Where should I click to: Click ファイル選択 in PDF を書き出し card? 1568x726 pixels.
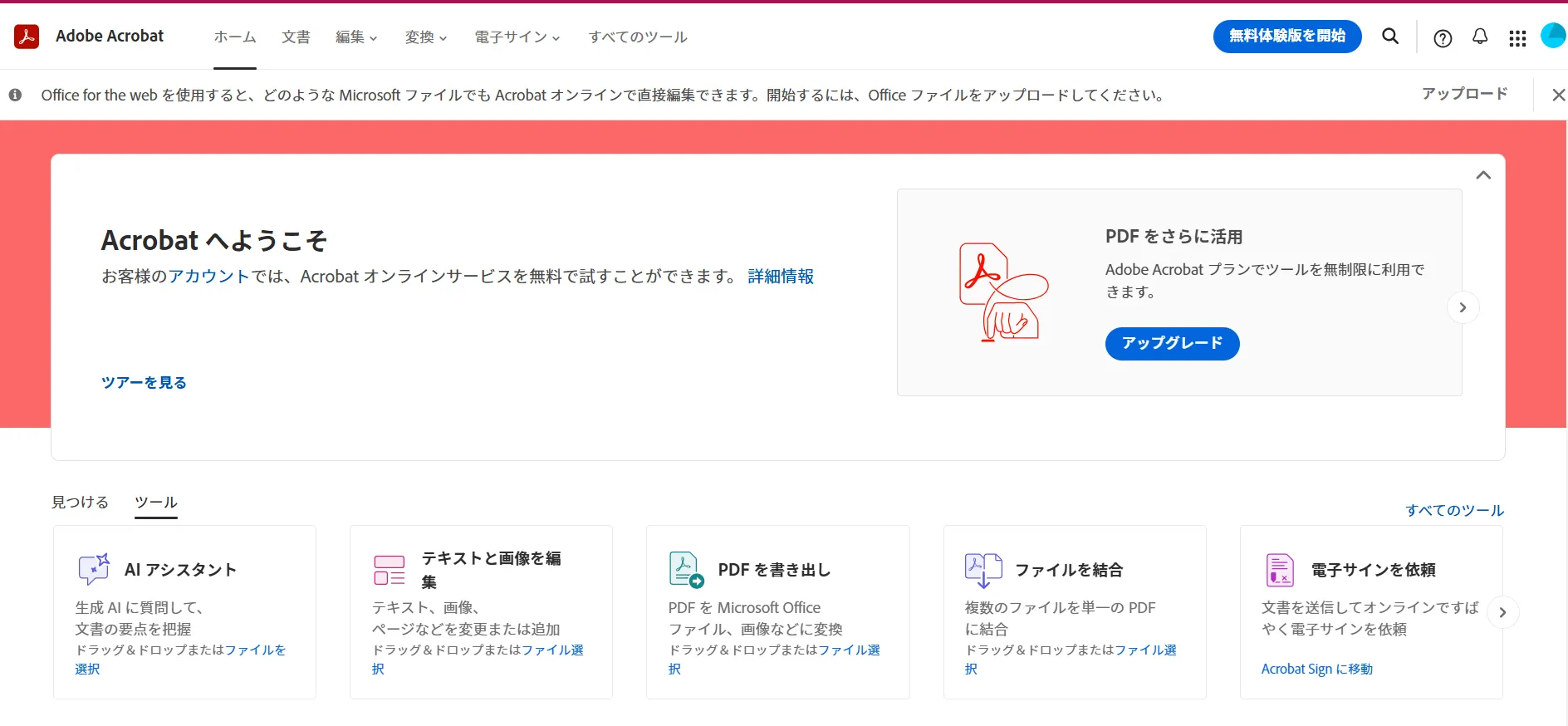pos(774,659)
